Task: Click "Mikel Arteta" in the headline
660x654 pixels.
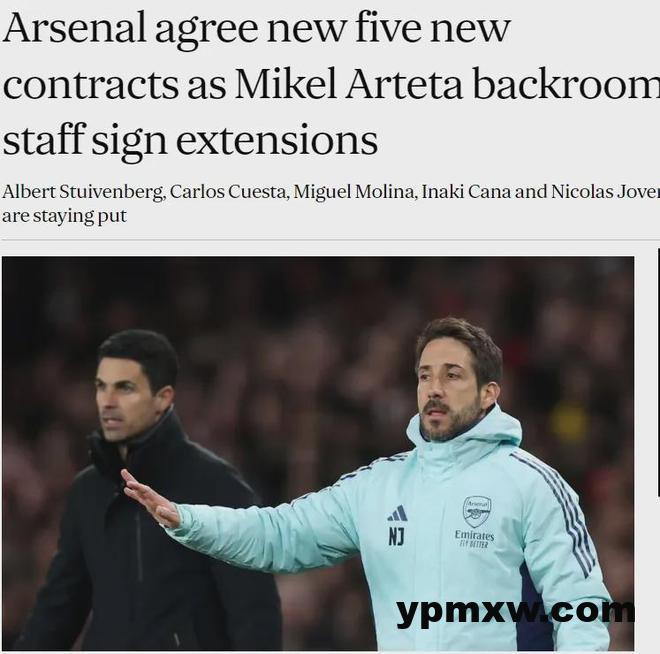Action: point(349,84)
